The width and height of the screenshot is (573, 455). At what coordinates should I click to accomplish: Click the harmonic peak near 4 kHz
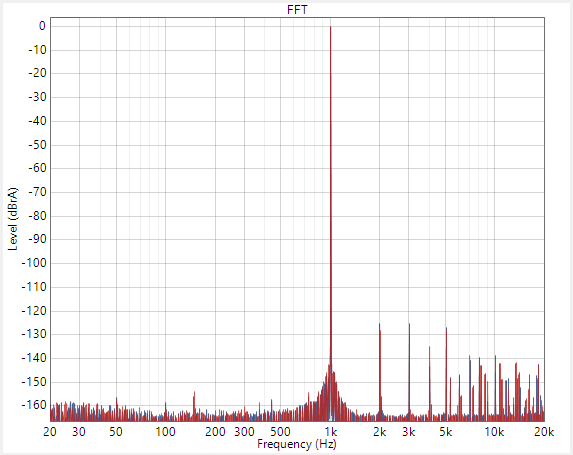(x=429, y=348)
